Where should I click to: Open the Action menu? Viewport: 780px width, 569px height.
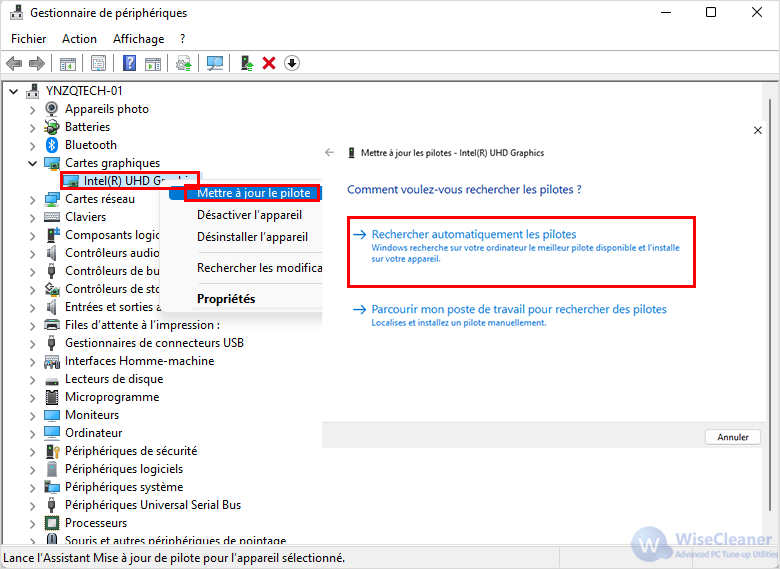(79, 39)
